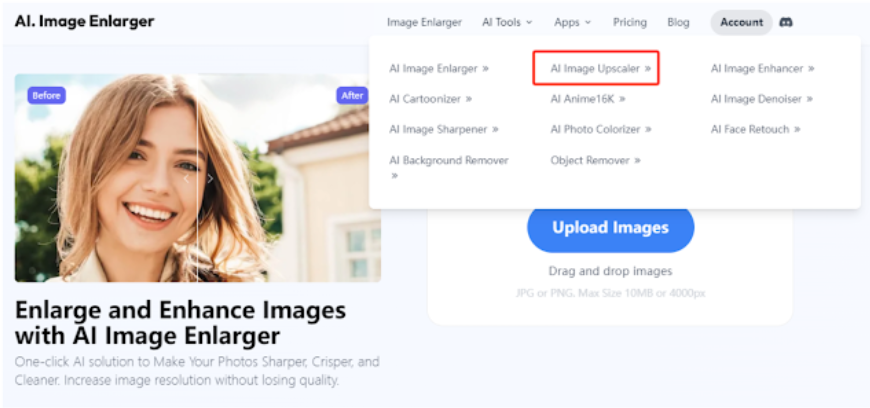Choose AI Image Upscaler menu entry

coord(600,69)
